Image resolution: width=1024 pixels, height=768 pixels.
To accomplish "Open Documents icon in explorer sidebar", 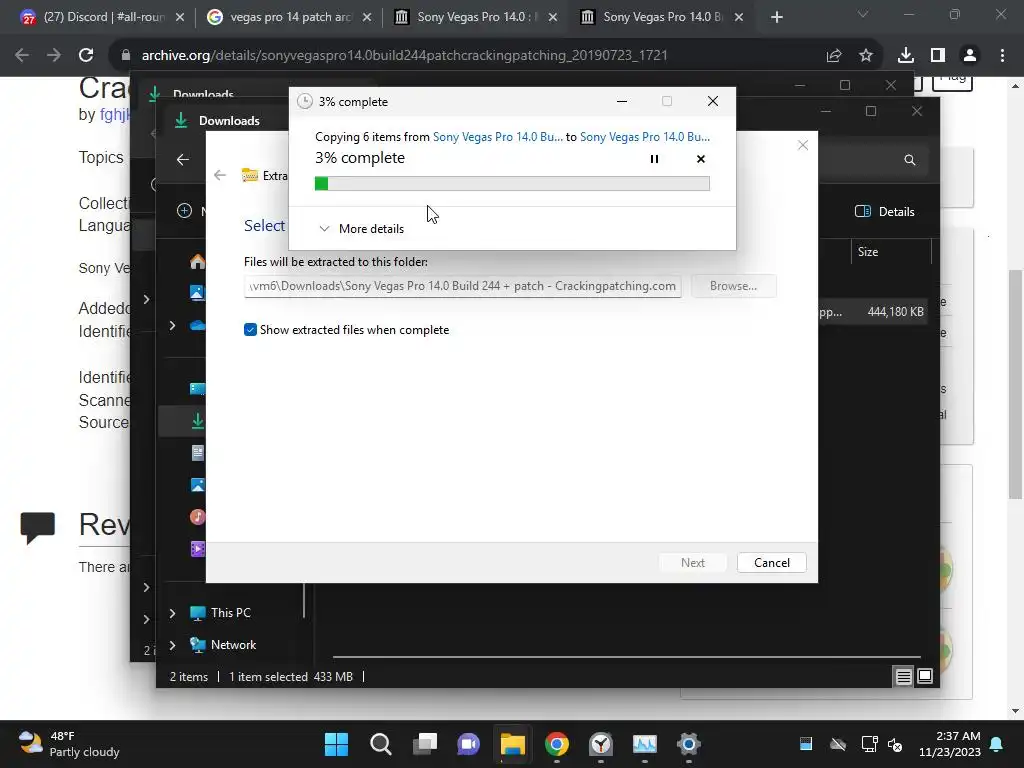I will [198, 453].
